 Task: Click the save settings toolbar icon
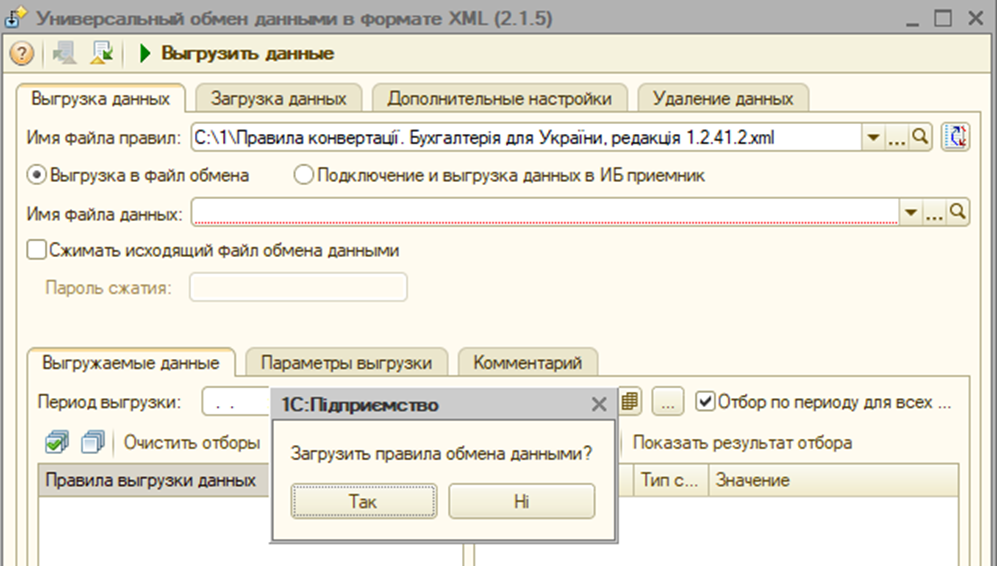pyautogui.click(x=100, y=53)
